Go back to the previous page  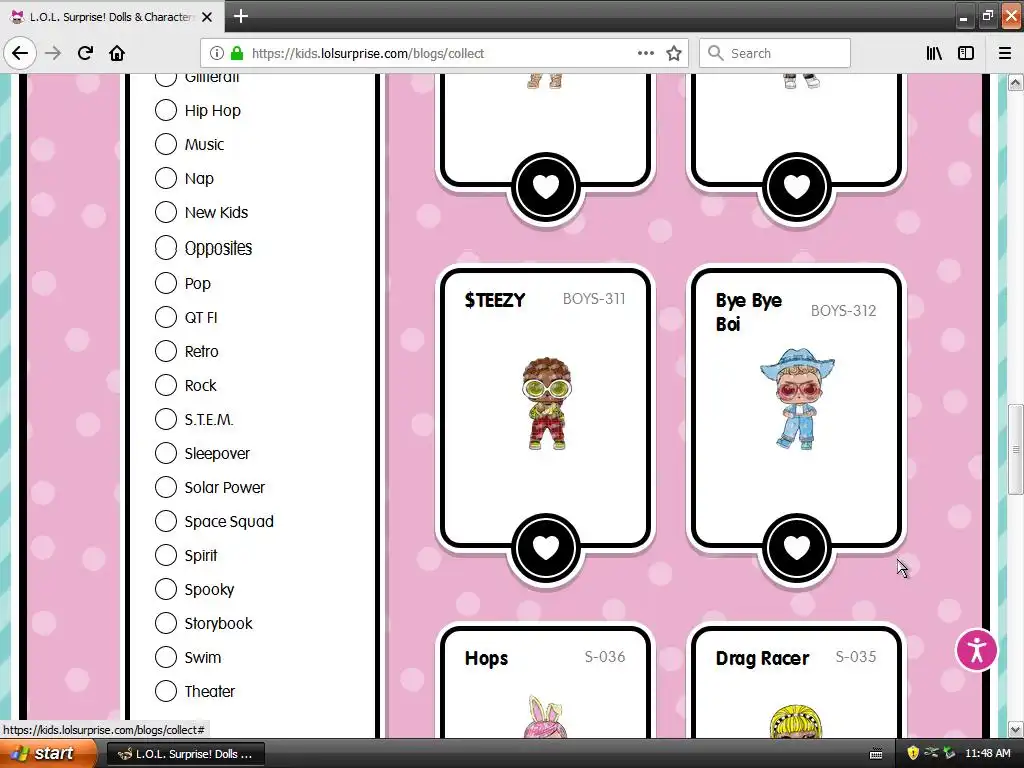click(x=20, y=53)
